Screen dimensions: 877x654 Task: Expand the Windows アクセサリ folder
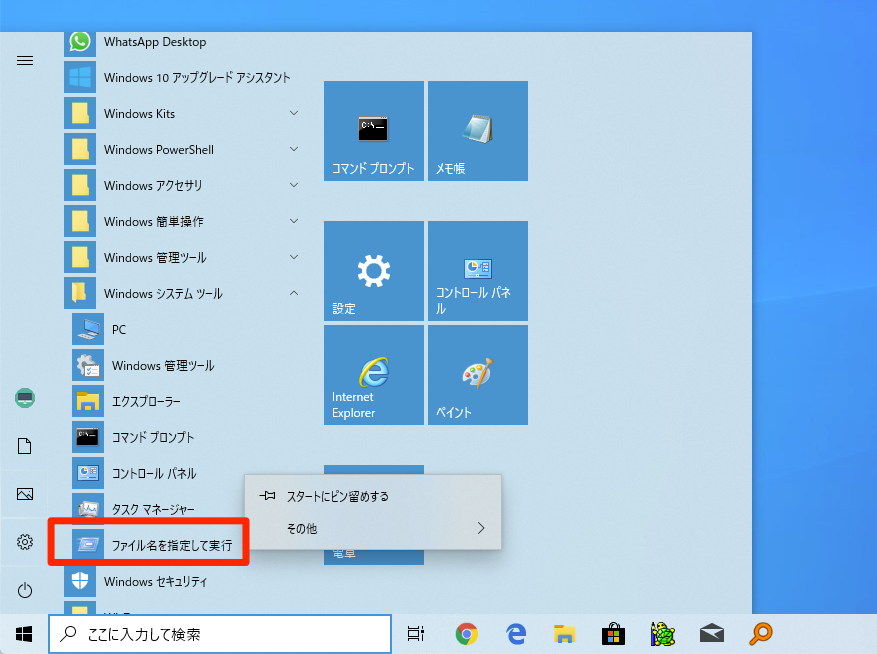click(x=183, y=185)
